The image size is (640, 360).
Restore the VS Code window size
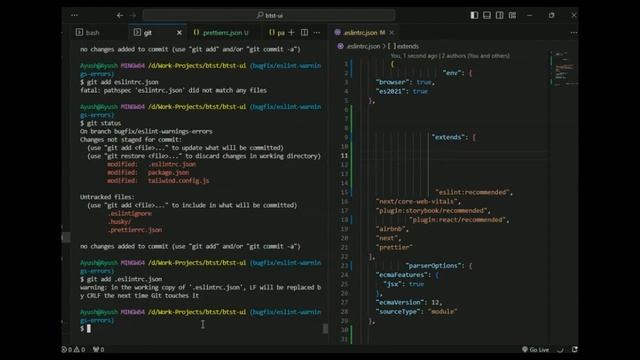tap(551, 15)
